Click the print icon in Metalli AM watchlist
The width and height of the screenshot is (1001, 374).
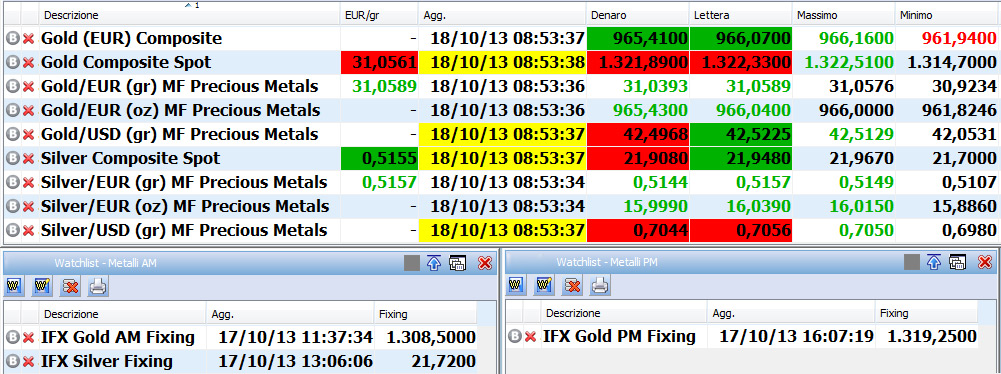(x=97, y=287)
